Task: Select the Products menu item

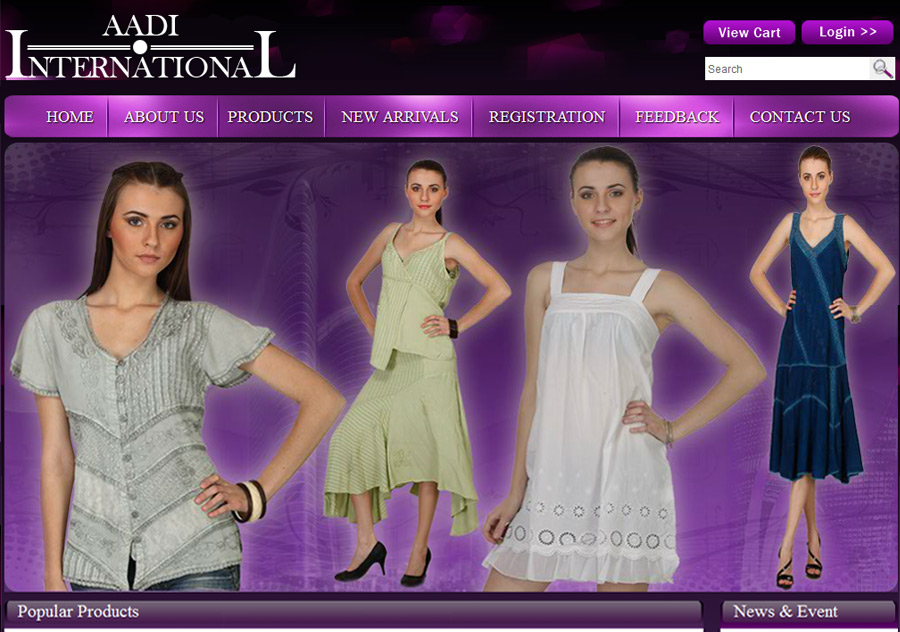Action: click(x=270, y=117)
